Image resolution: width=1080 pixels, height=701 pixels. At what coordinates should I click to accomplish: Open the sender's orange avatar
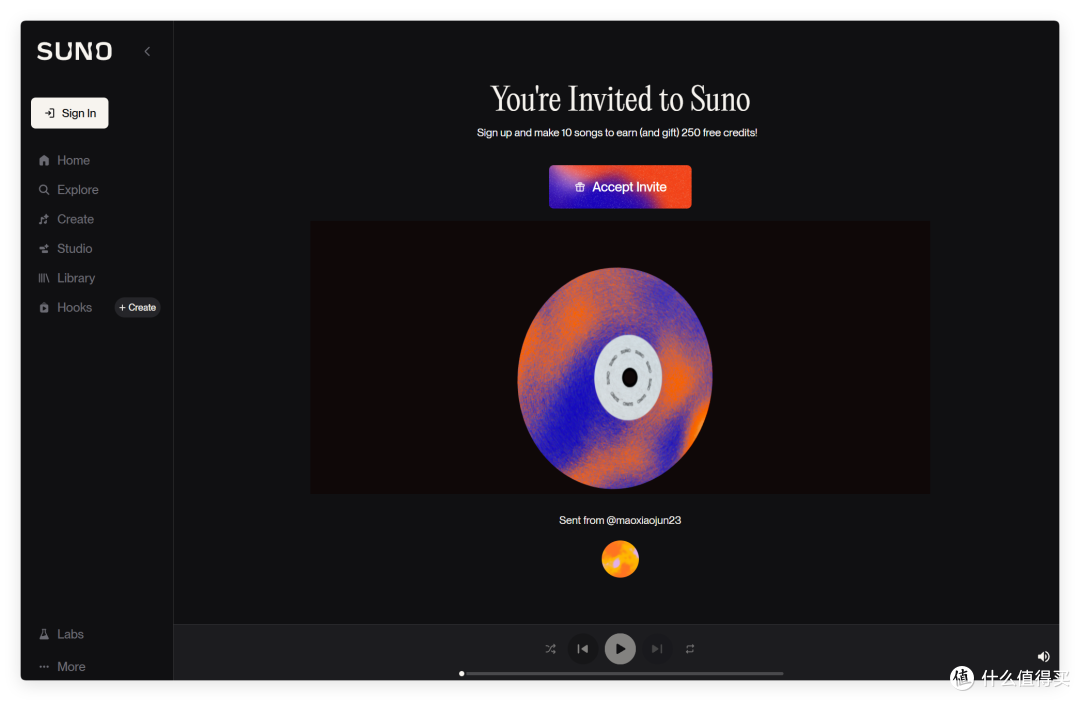(620, 559)
